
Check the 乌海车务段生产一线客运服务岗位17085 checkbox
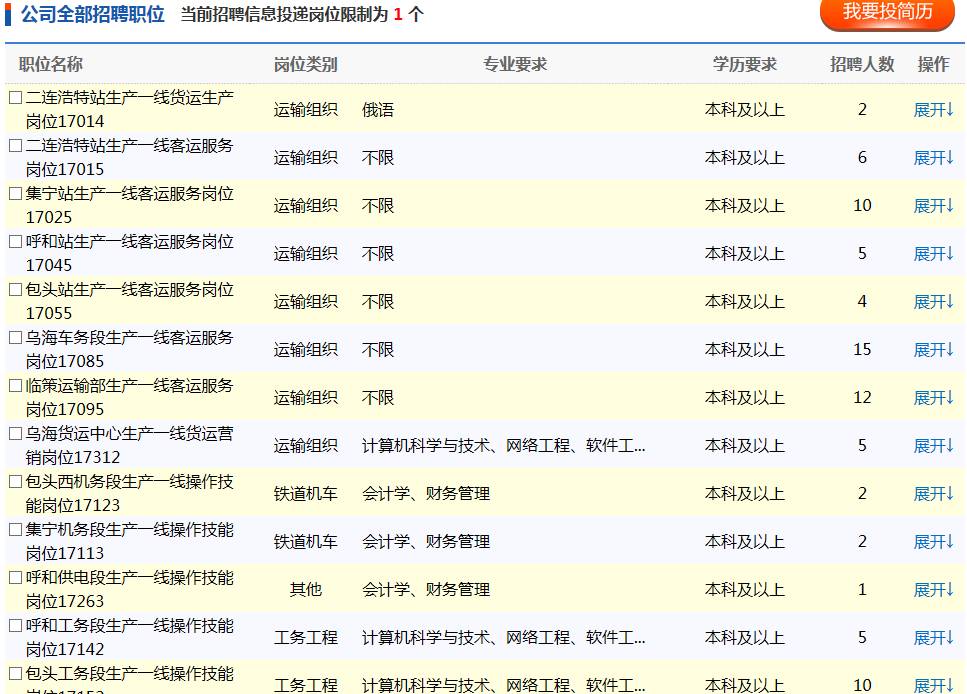click(x=16, y=337)
